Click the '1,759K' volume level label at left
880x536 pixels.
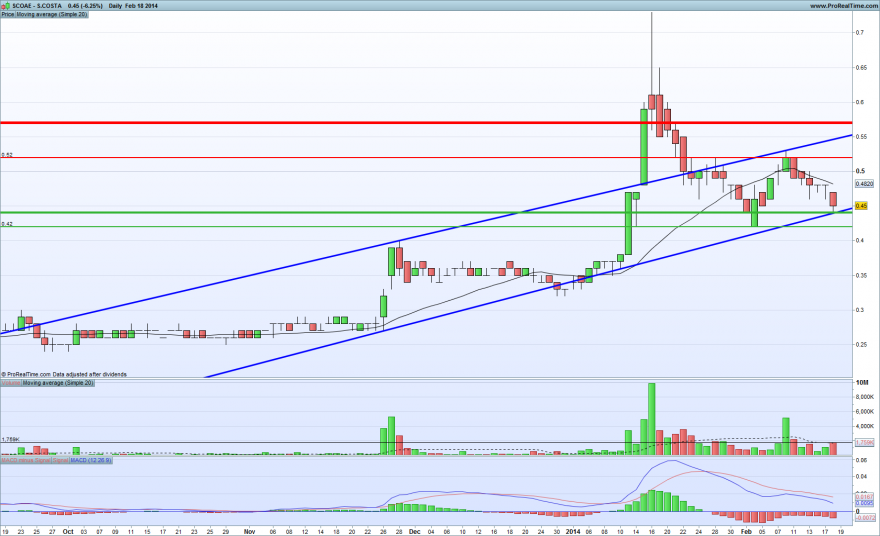coord(11,439)
